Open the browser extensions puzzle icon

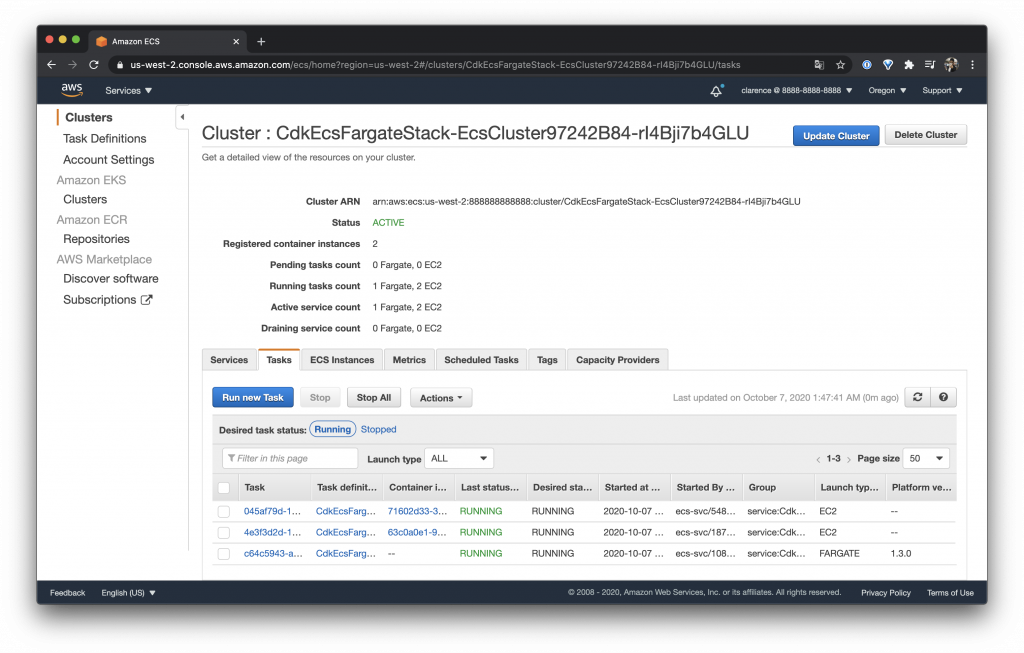[908, 65]
